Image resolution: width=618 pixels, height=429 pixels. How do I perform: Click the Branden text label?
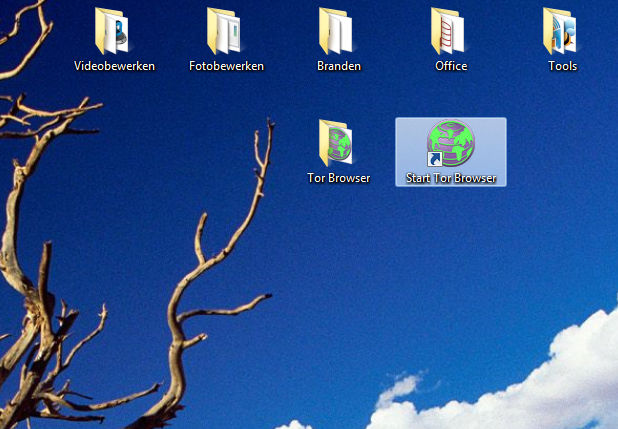tap(339, 67)
